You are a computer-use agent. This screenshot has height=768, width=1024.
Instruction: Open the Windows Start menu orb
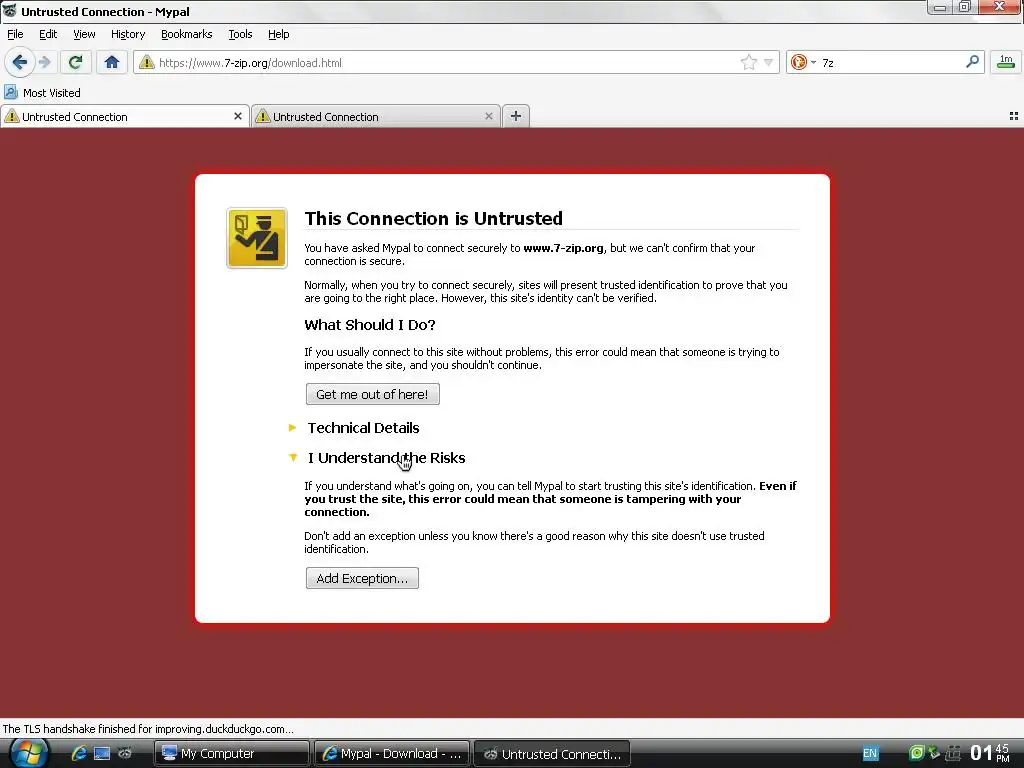27,754
